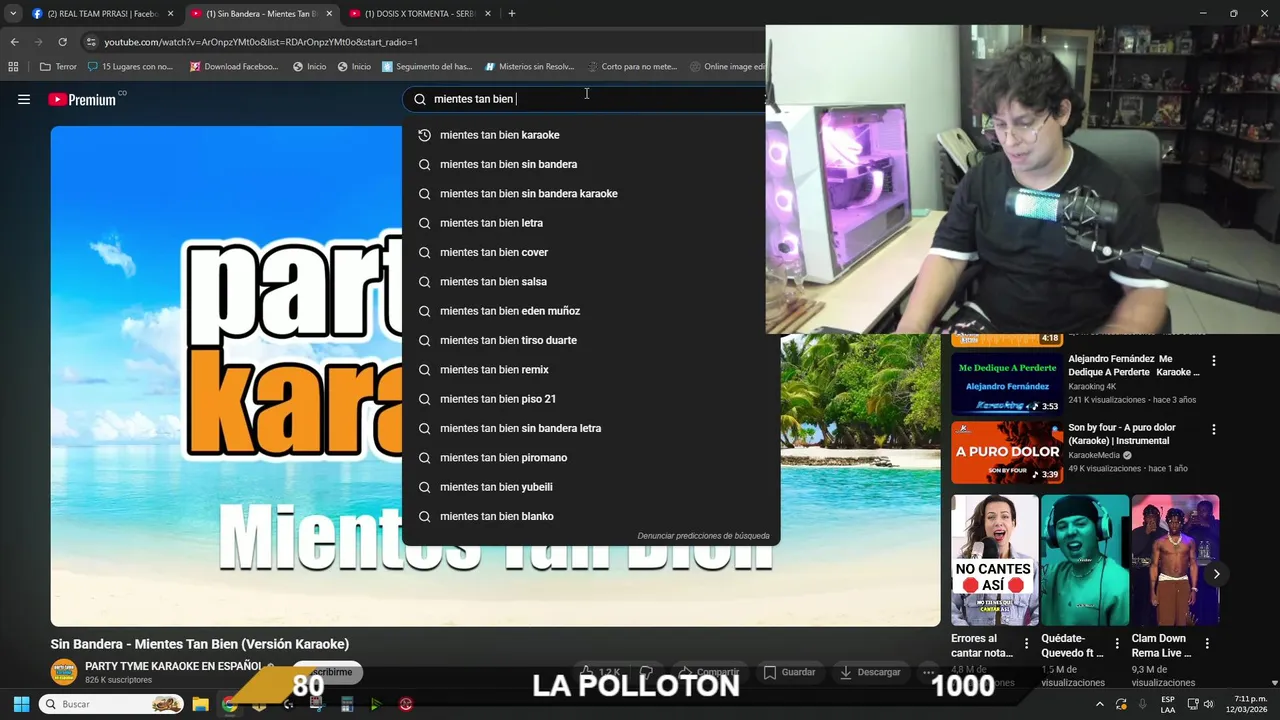Image resolution: width=1280 pixels, height=720 pixels.
Task: Open PARTY TYME KARAOKE EN ESPAÑOL channel name
Action: point(173,666)
